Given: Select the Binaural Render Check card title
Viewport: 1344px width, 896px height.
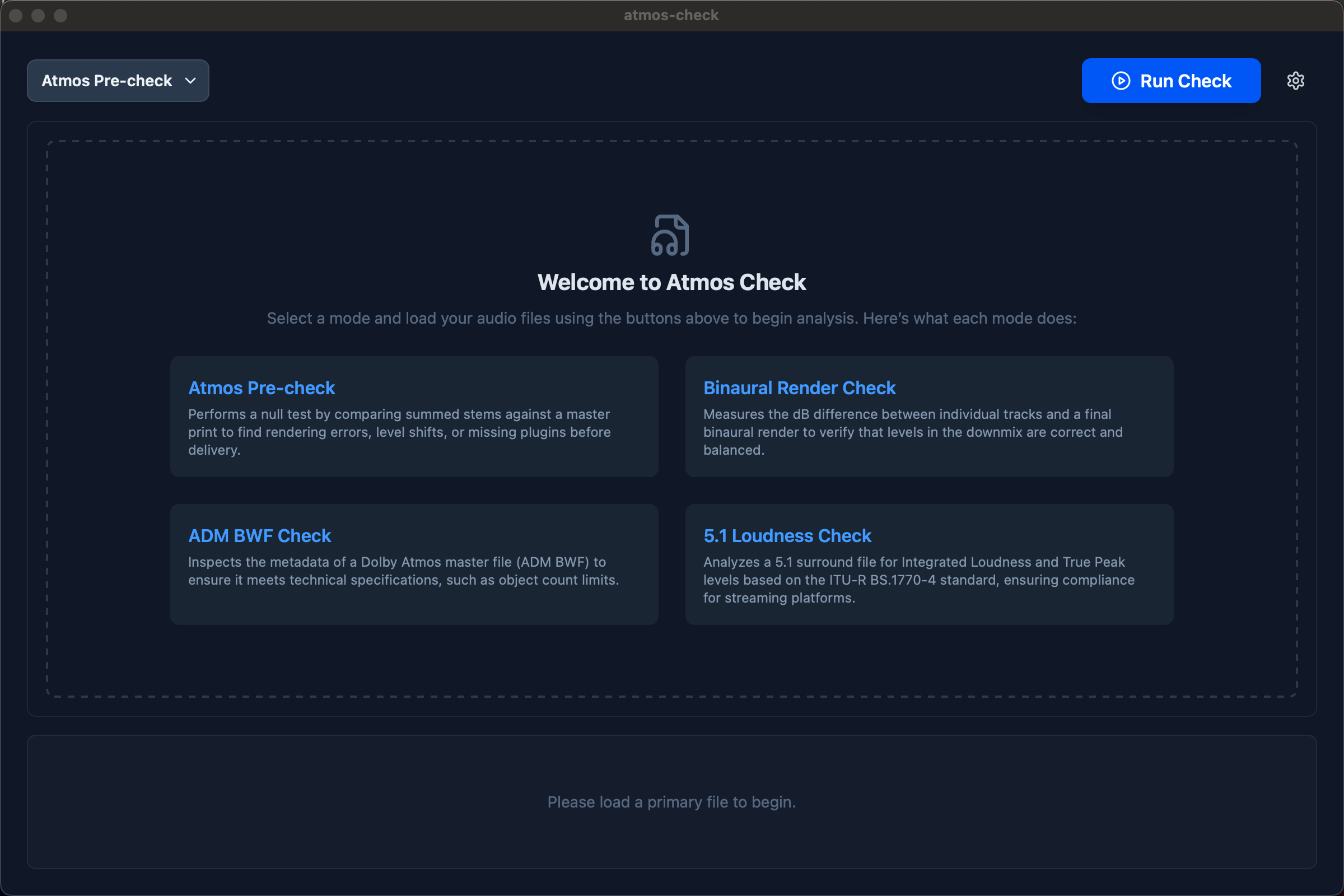Looking at the screenshot, I should click(800, 388).
